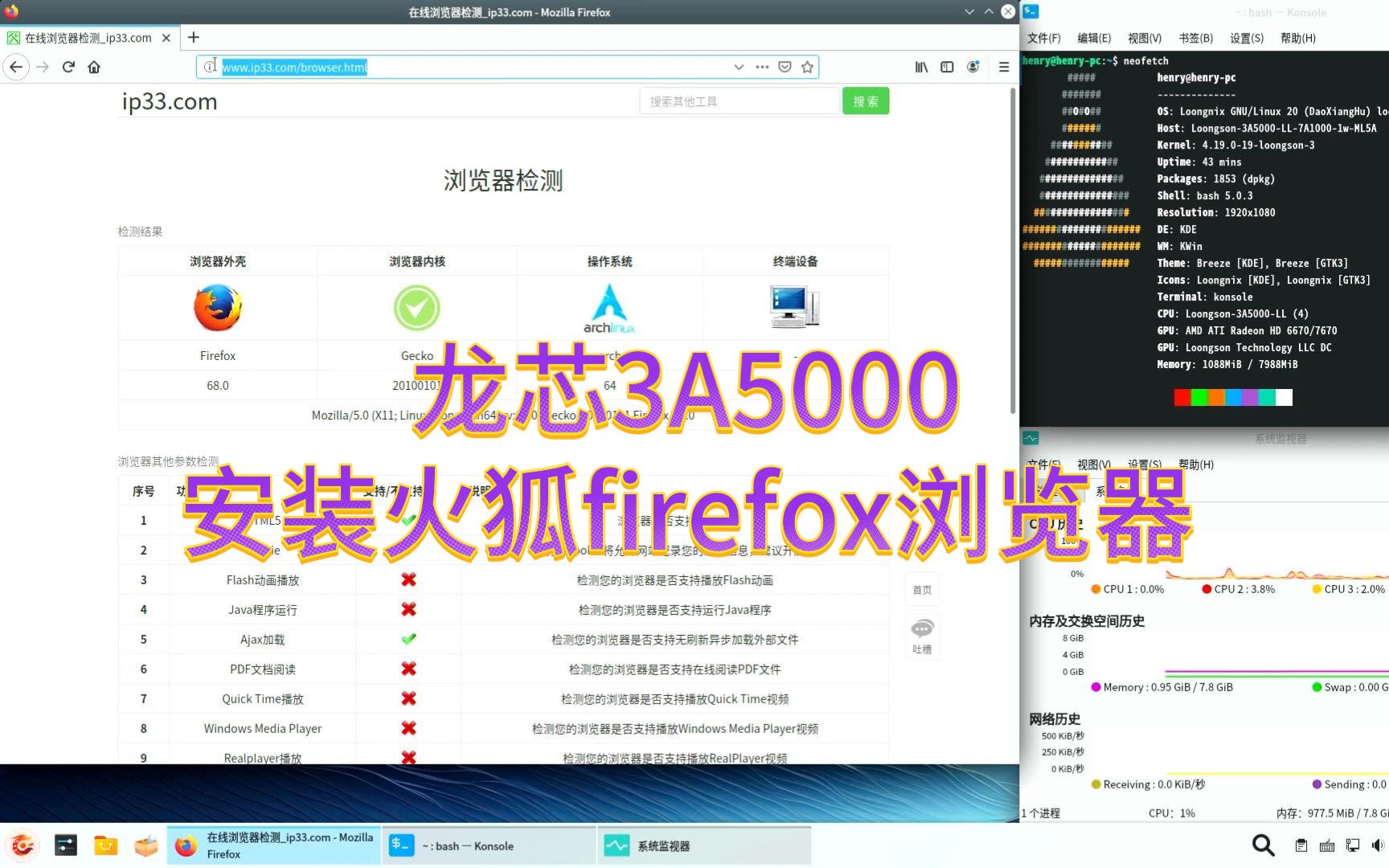The image size is (1389, 868).
Task: Click the Firefox forward arrow
Action: 43,67
